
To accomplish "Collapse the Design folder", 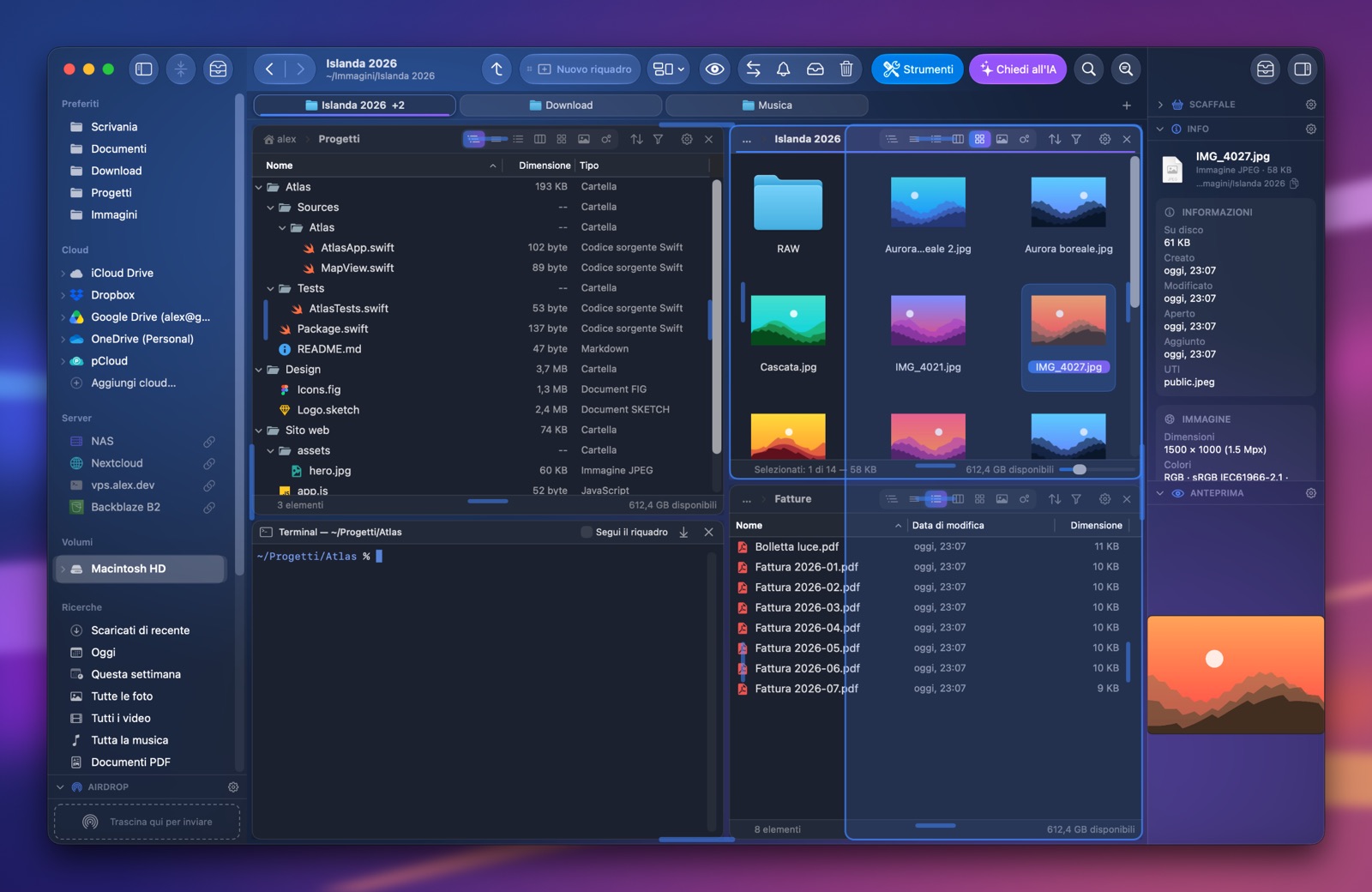I will click(259, 370).
